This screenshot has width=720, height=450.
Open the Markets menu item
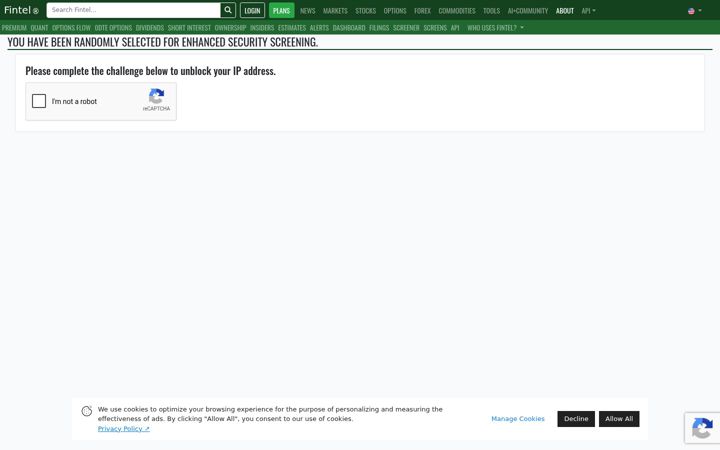coord(335,11)
